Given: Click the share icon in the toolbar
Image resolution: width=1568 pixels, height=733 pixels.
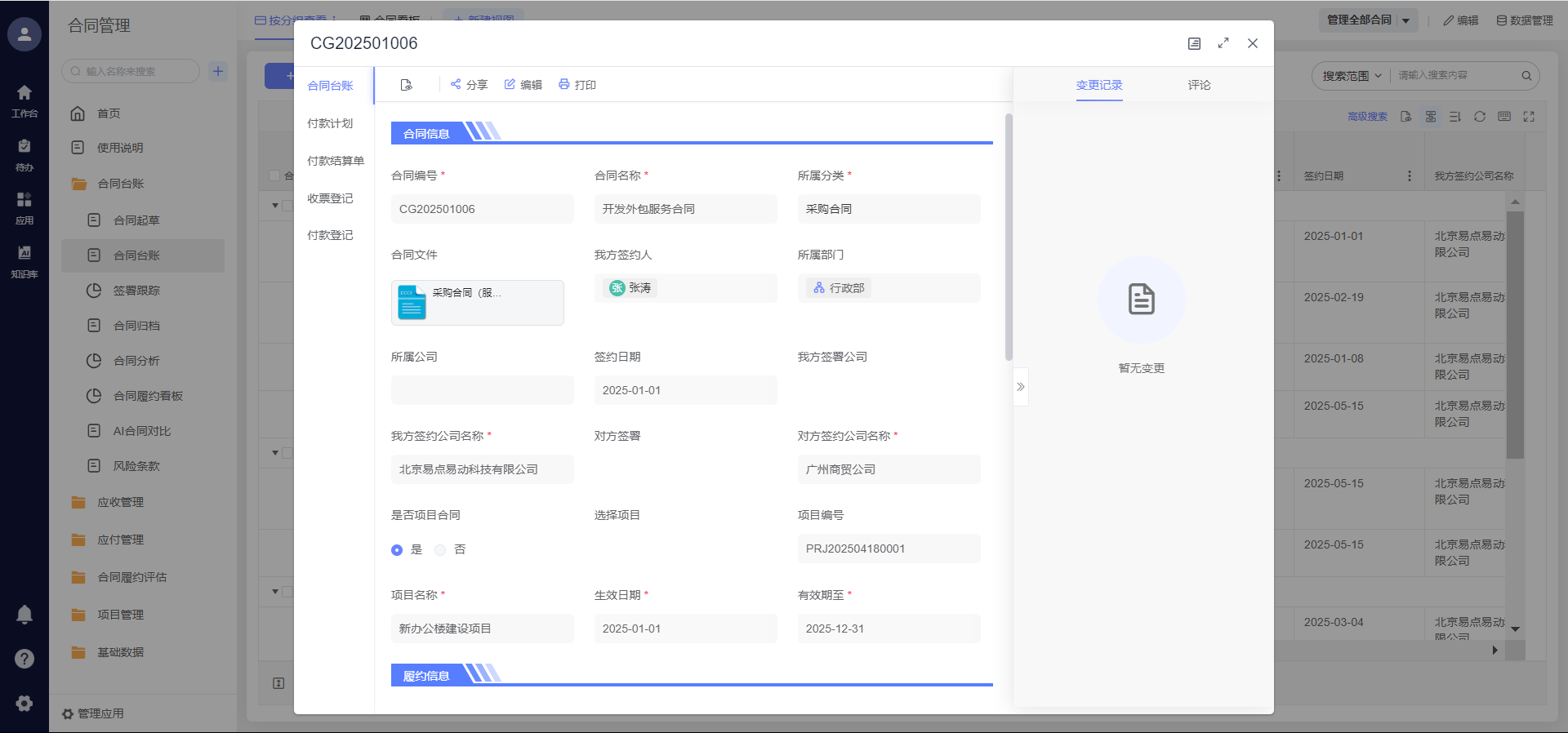Looking at the screenshot, I should point(456,84).
